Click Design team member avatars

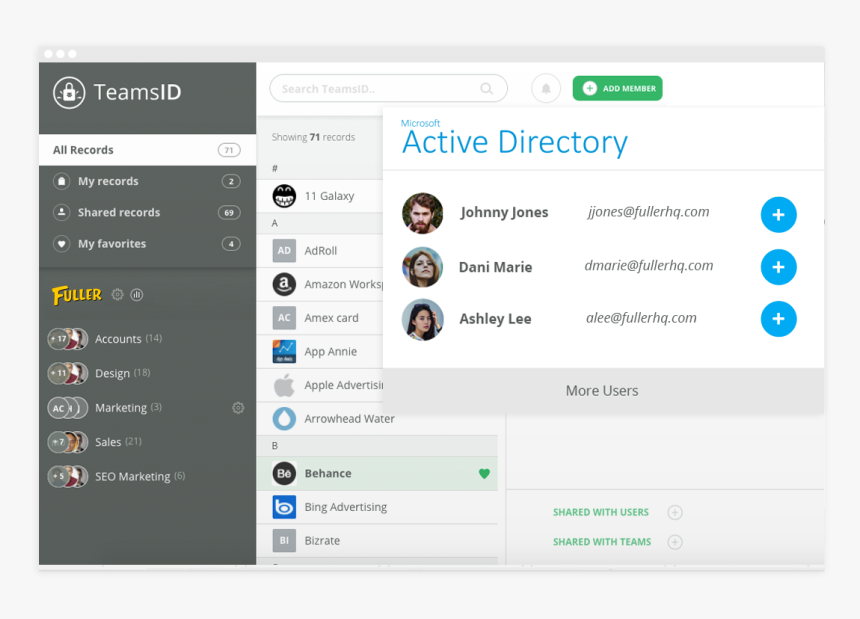[x=68, y=373]
